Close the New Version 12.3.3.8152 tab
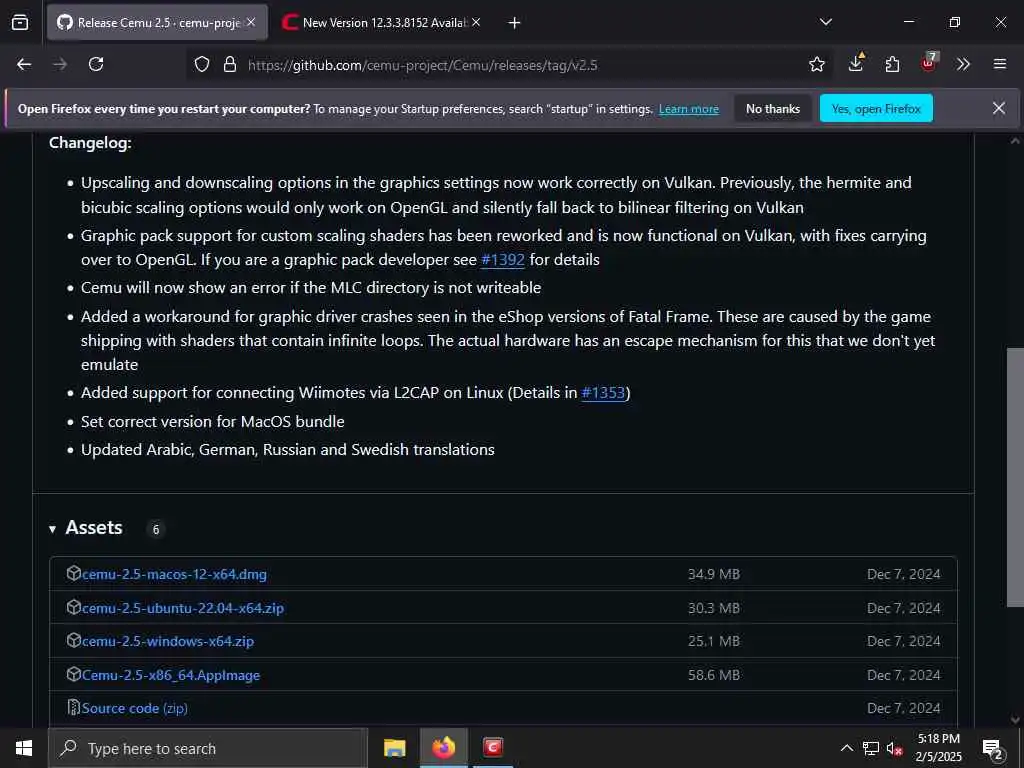 pyautogui.click(x=476, y=22)
